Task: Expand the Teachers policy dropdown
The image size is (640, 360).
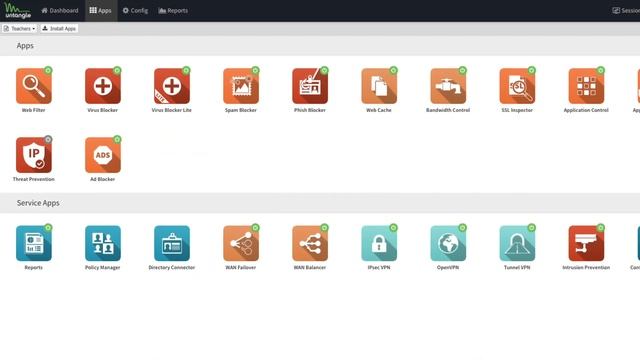Action: coord(19,29)
